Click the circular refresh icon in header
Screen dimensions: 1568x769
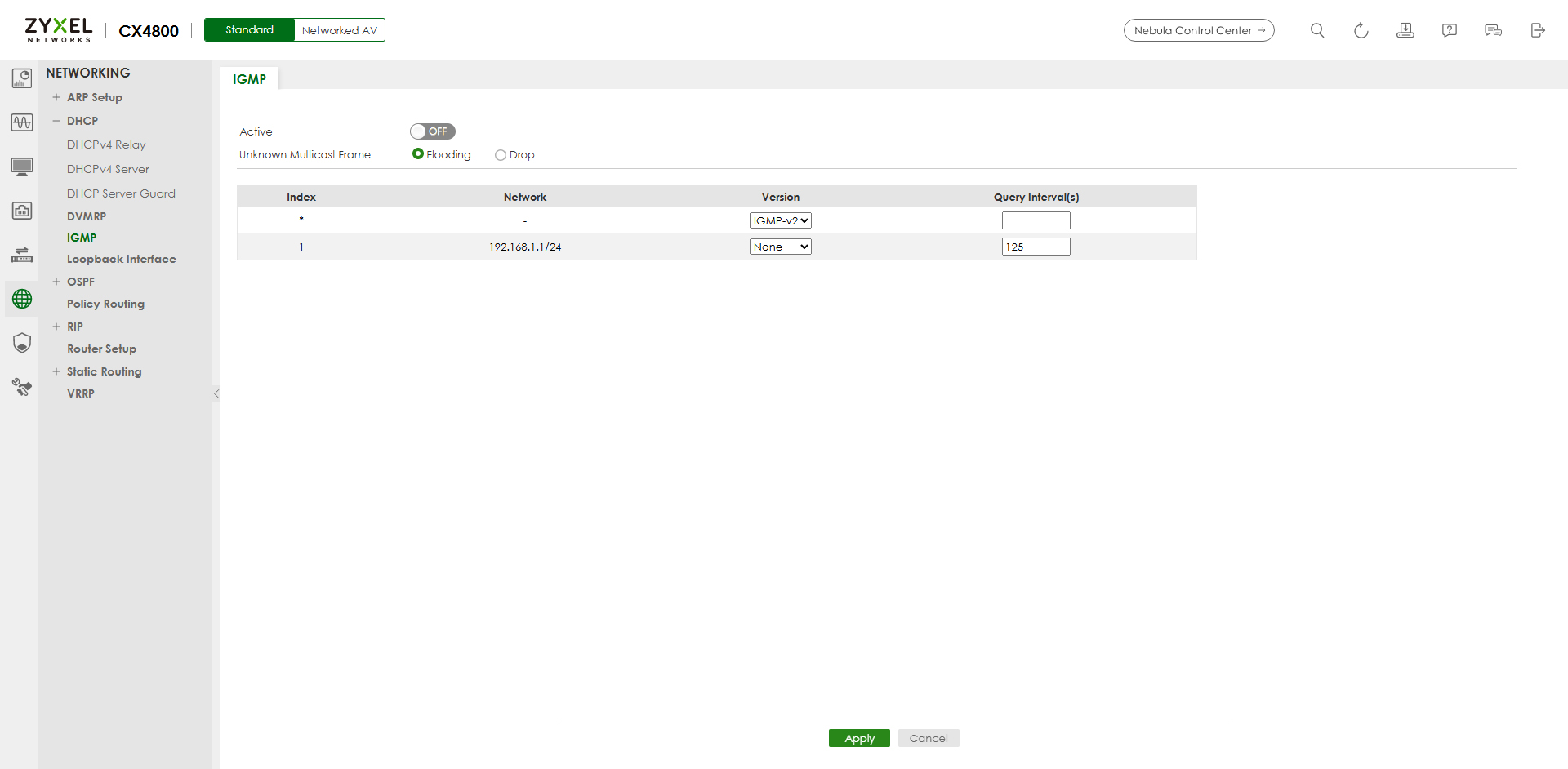pos(1361,30)
